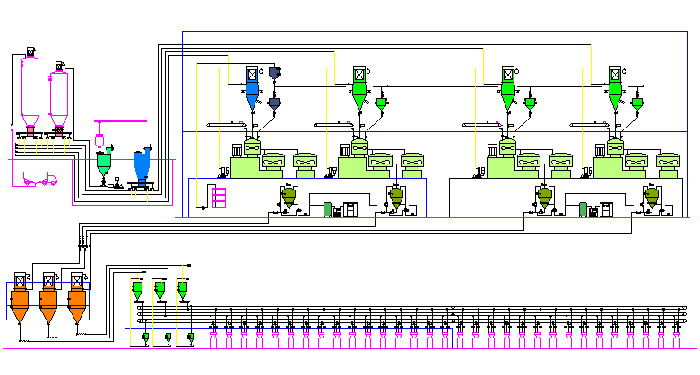Select the pink stacked rack symbol
The image size is (700, 375).
[219, 198]
